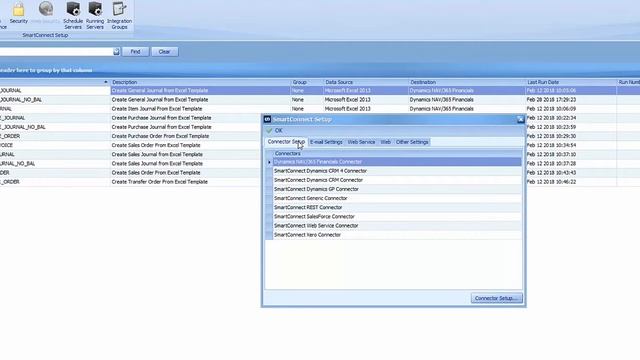Screen dimensions: 640x360
Task: Click the Last Run Date Feb 12 2018 10:05:06
Action: click(551, 91)
